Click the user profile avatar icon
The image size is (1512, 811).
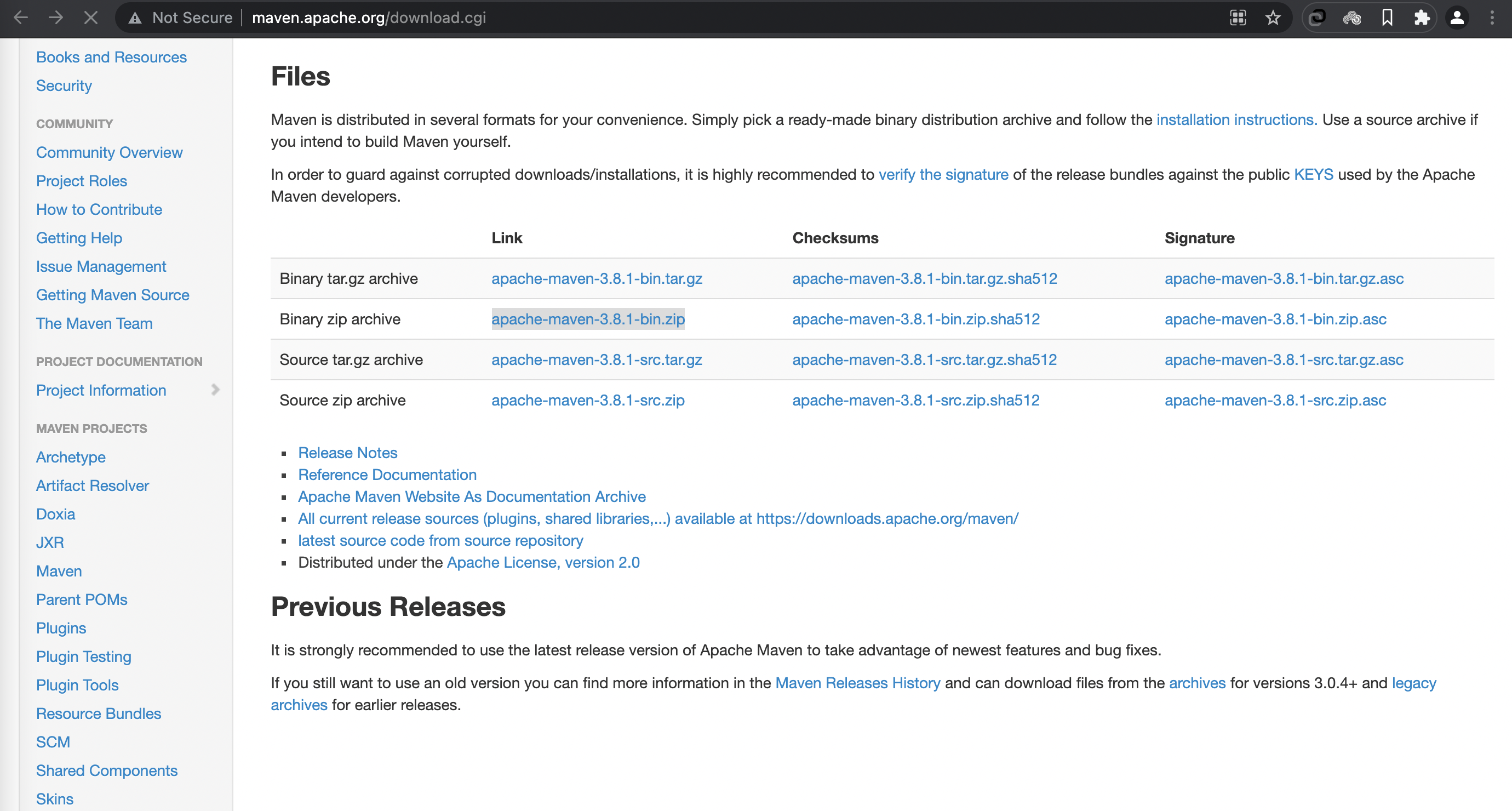(x=1457, y=18)
